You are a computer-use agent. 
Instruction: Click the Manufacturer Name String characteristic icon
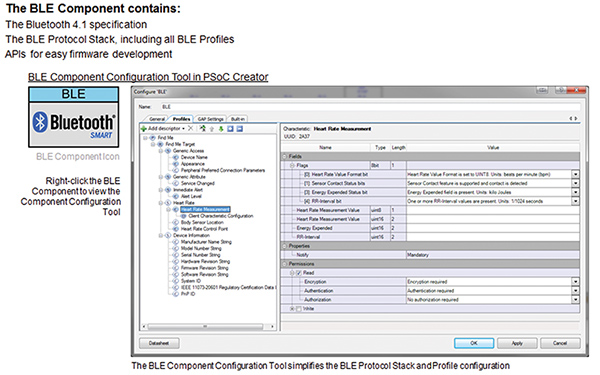(176, 242)
